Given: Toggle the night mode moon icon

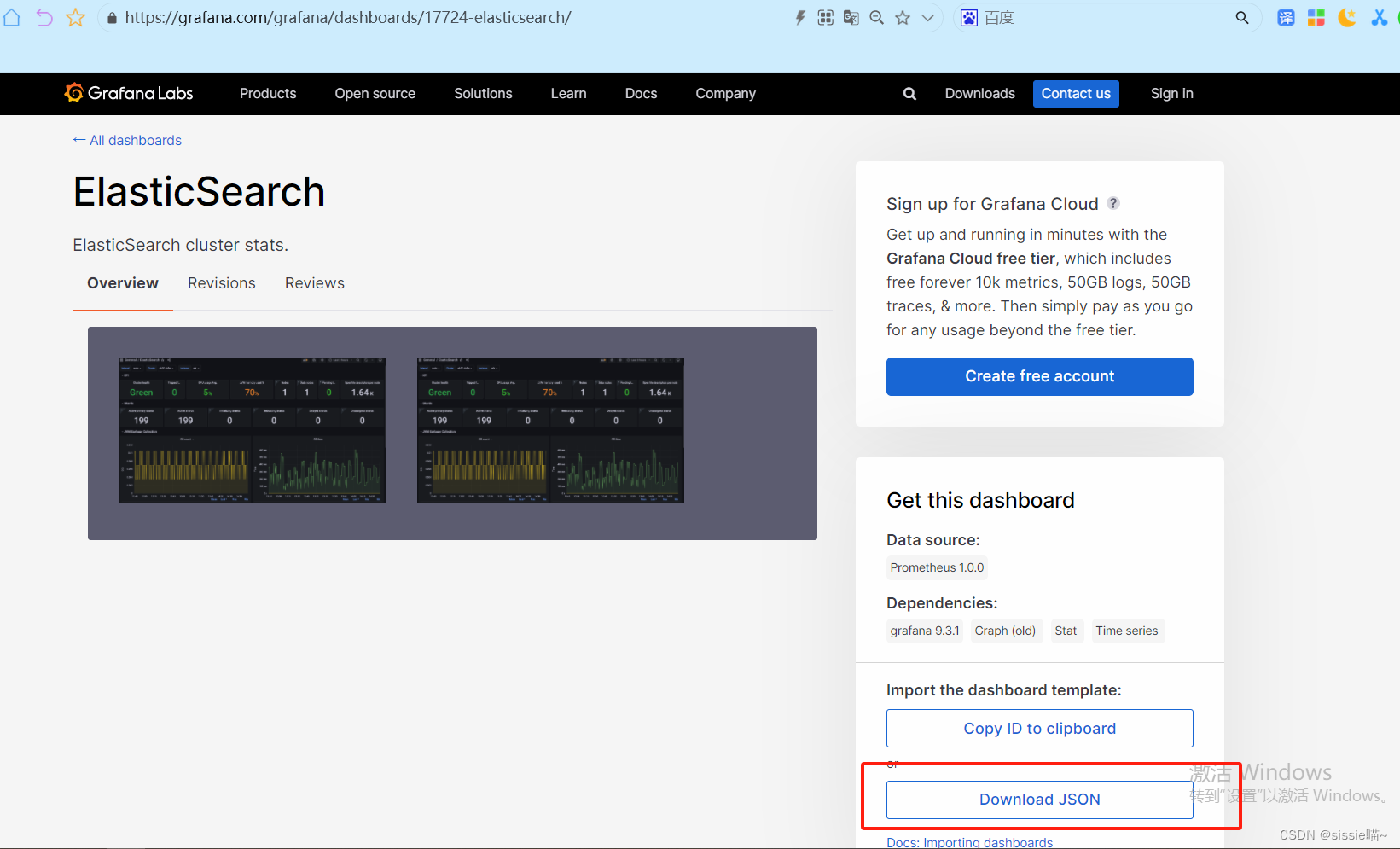Looking at the screenshot, I should point(1347,18).
